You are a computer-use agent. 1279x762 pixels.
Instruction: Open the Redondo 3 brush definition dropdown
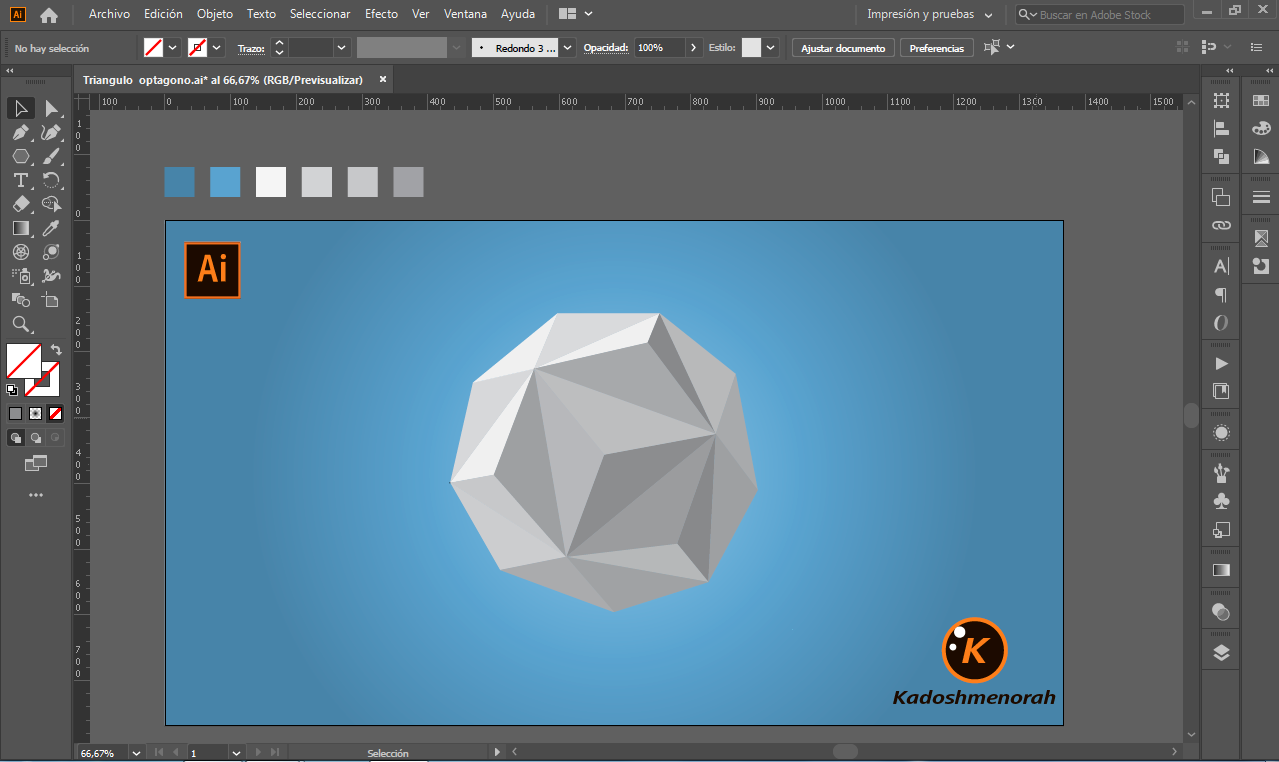click(568, 48)
